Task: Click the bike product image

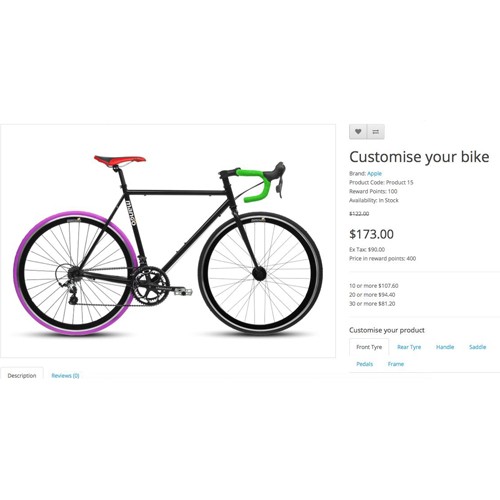Action: pyautogui.click(x=168, y=241)
